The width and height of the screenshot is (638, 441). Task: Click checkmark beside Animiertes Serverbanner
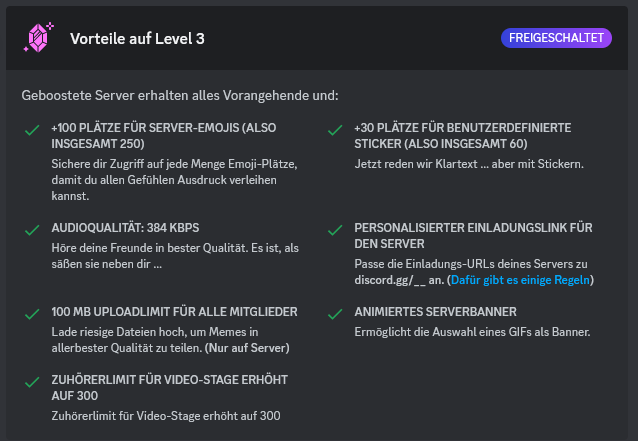pyautogui.click(x=334, y=313)
